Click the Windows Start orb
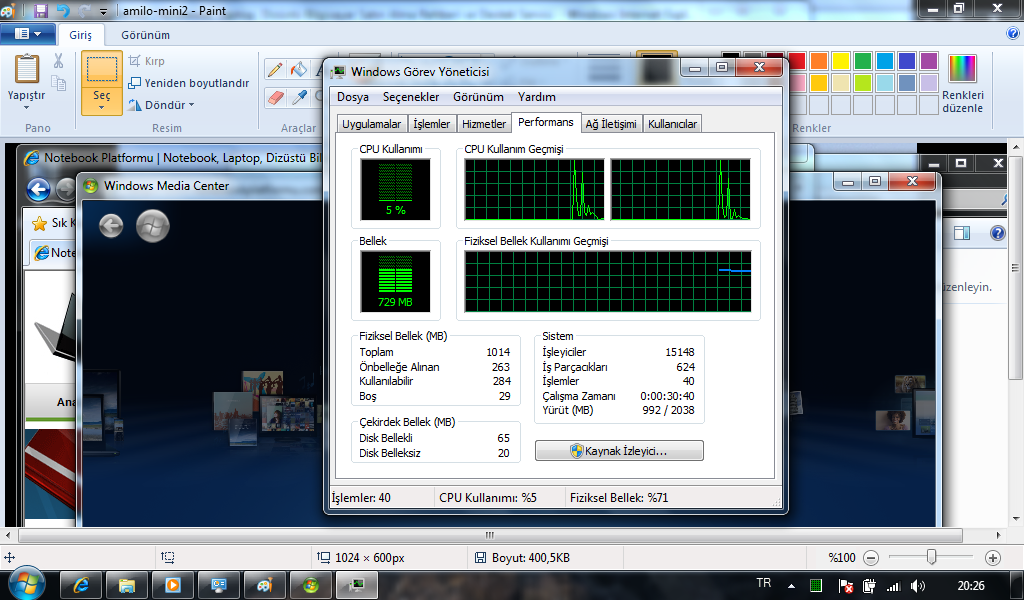Viewport: 1024px width, 600px height. 27,584
